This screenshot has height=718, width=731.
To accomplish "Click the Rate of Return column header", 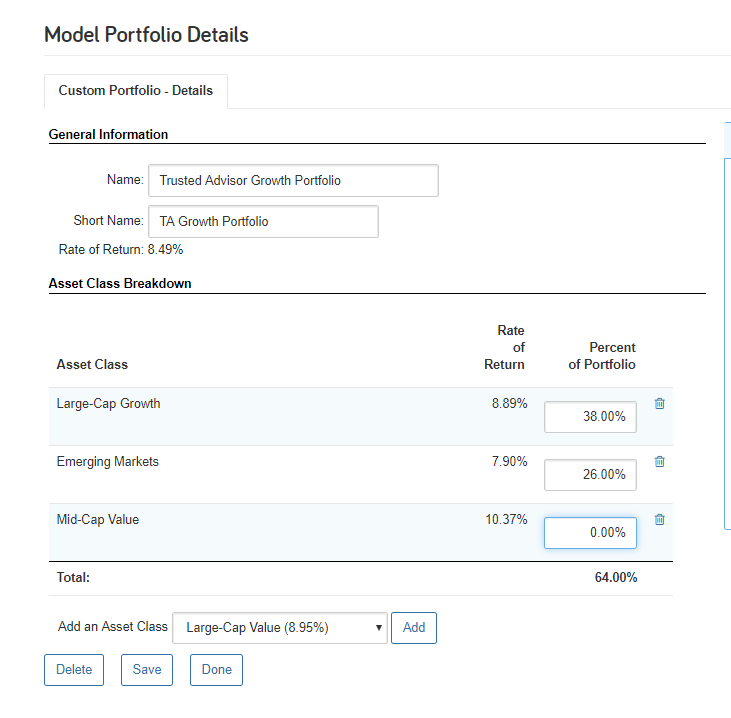I will coord(504,348).
